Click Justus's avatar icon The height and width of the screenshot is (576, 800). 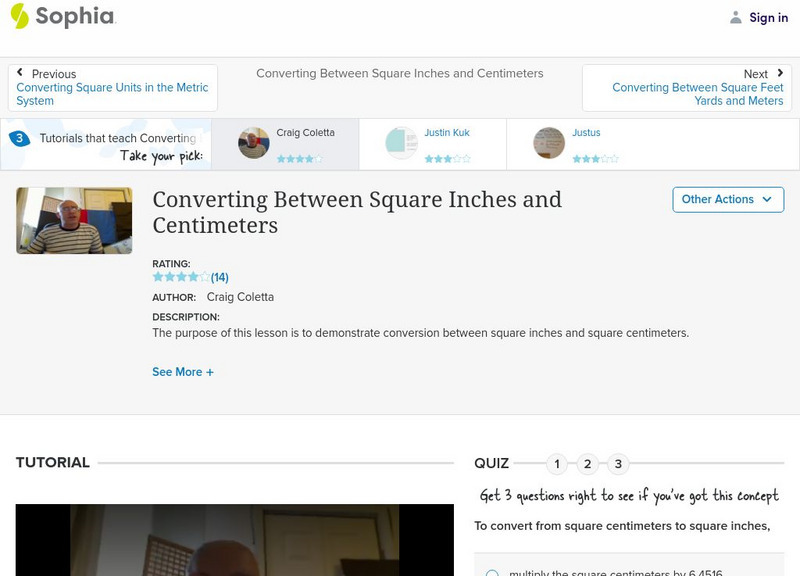(549, 143)
